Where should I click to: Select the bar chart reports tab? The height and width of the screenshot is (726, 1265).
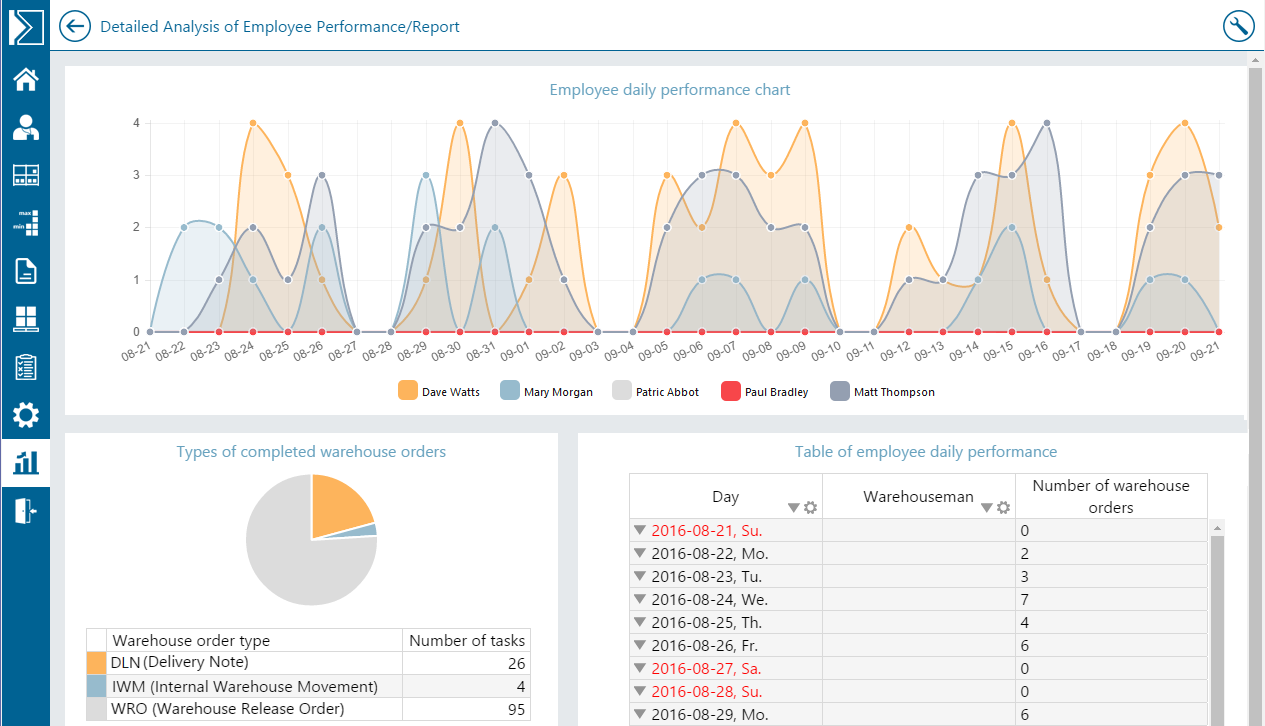pos(25,462)
